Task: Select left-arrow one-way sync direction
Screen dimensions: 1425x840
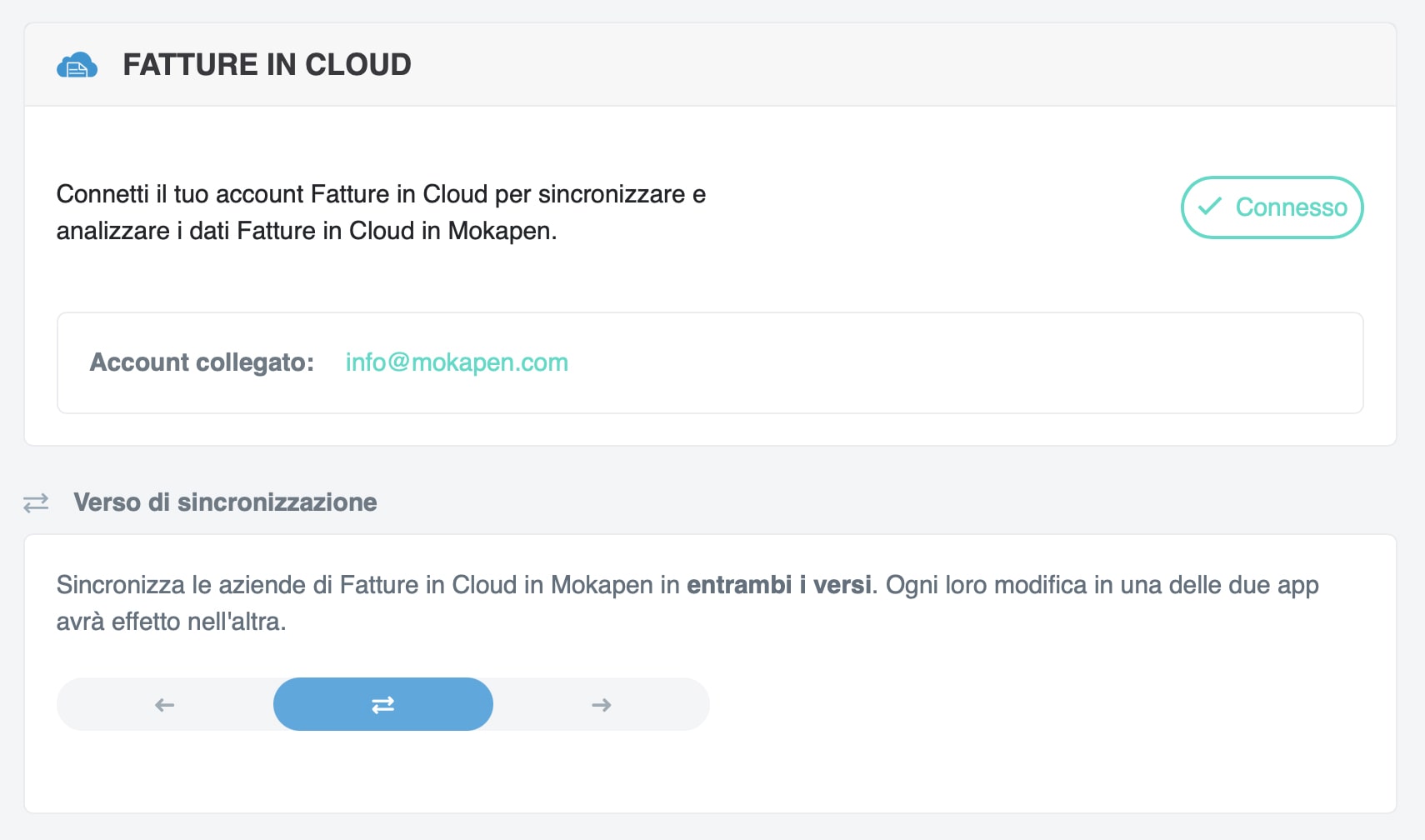Action: tap(165, 705)
